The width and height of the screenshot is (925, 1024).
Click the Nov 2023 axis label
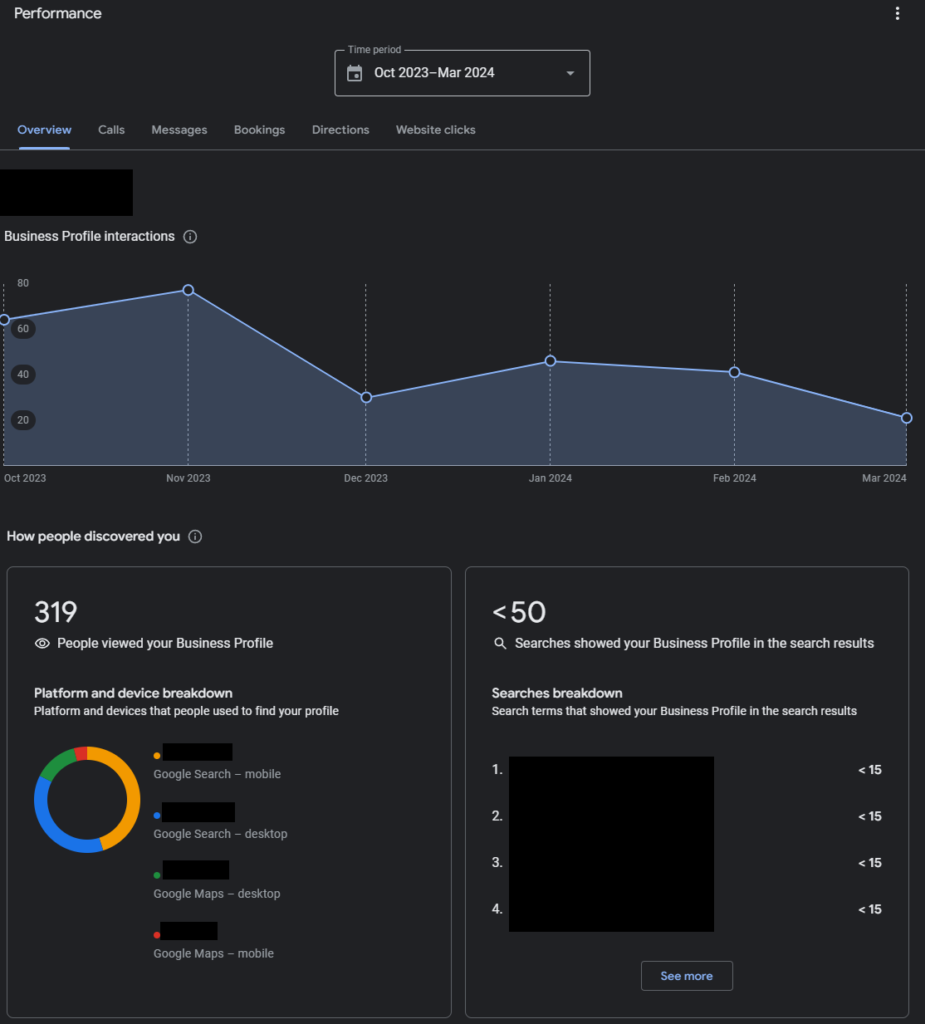(x=188, y=478)
